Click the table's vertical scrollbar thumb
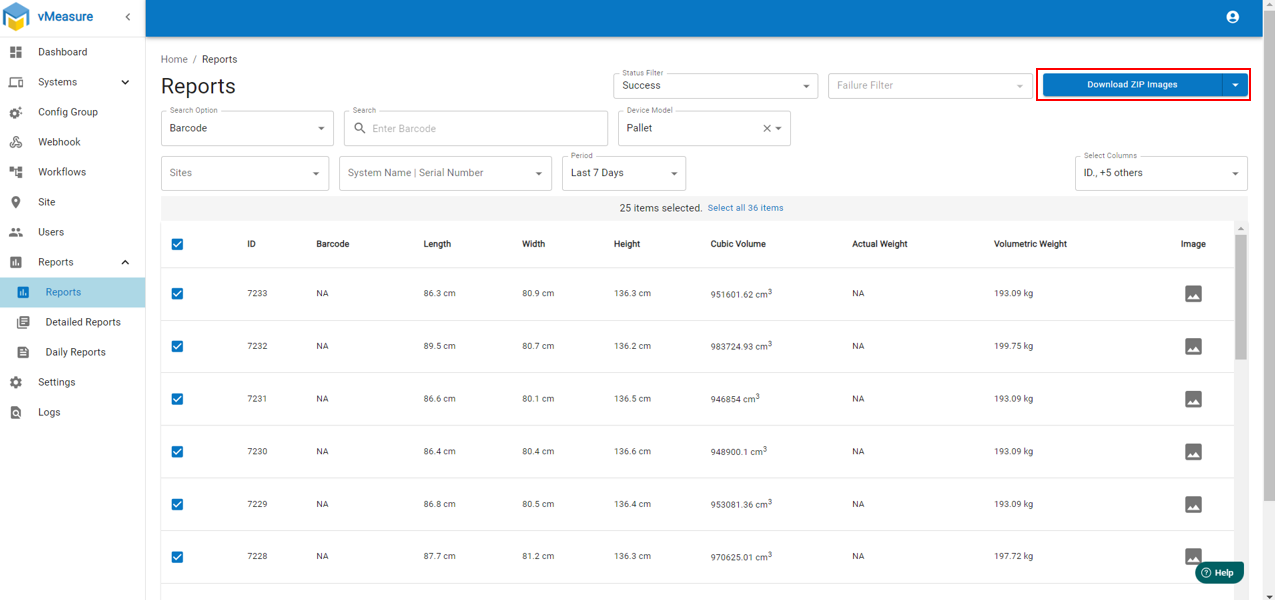 pos(1241,296)
